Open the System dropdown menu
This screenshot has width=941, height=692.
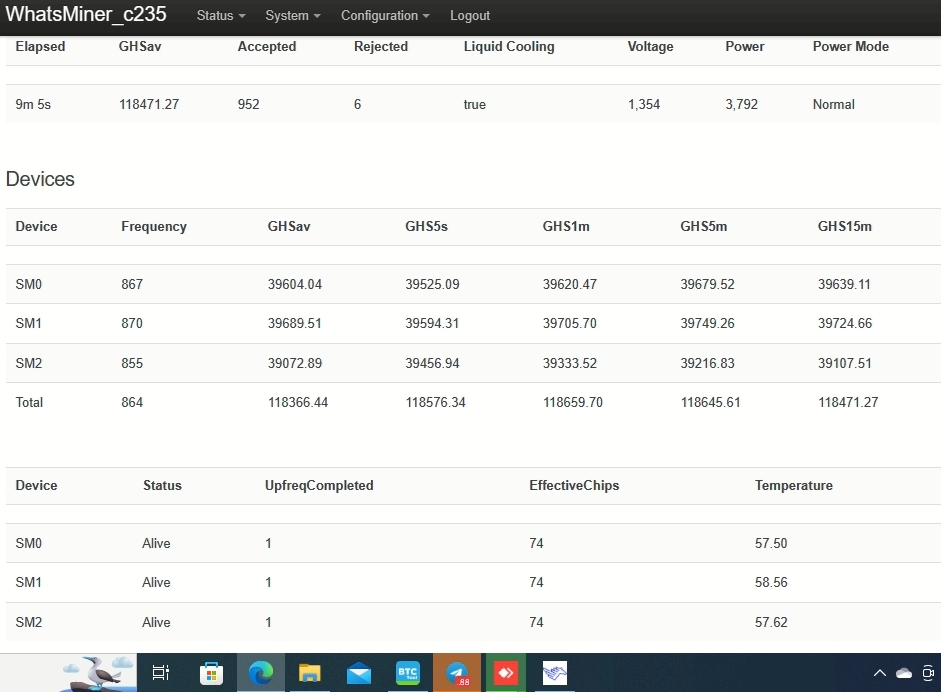293,16
